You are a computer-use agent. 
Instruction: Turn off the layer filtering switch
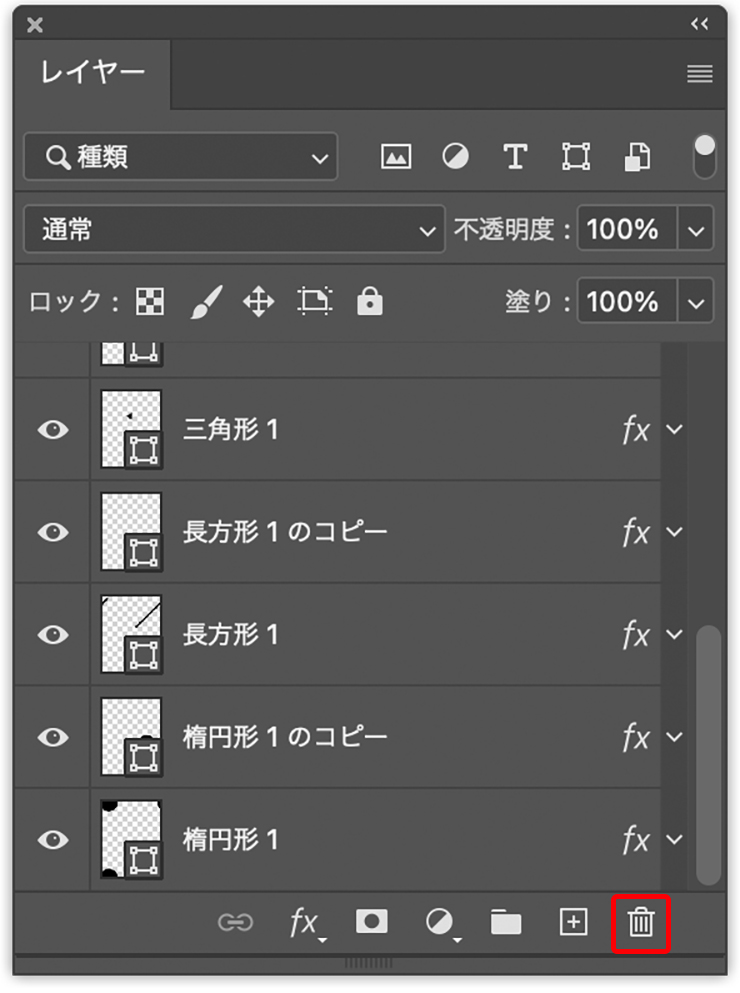click(705, 156)
